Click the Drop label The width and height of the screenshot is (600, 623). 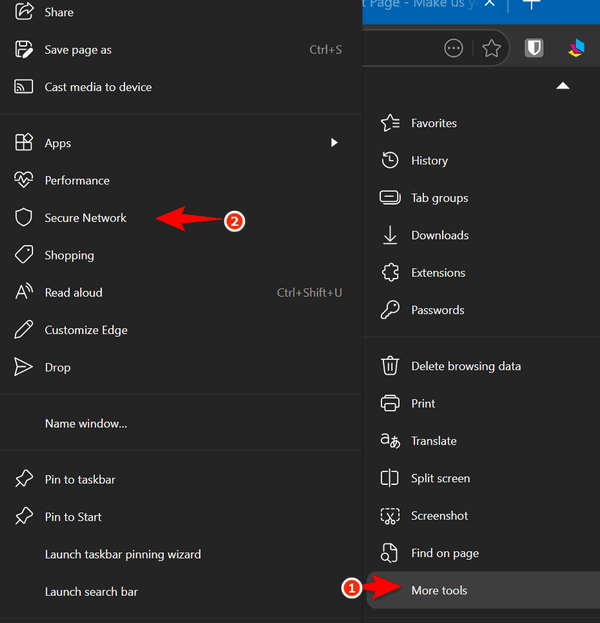pos(58,368)
